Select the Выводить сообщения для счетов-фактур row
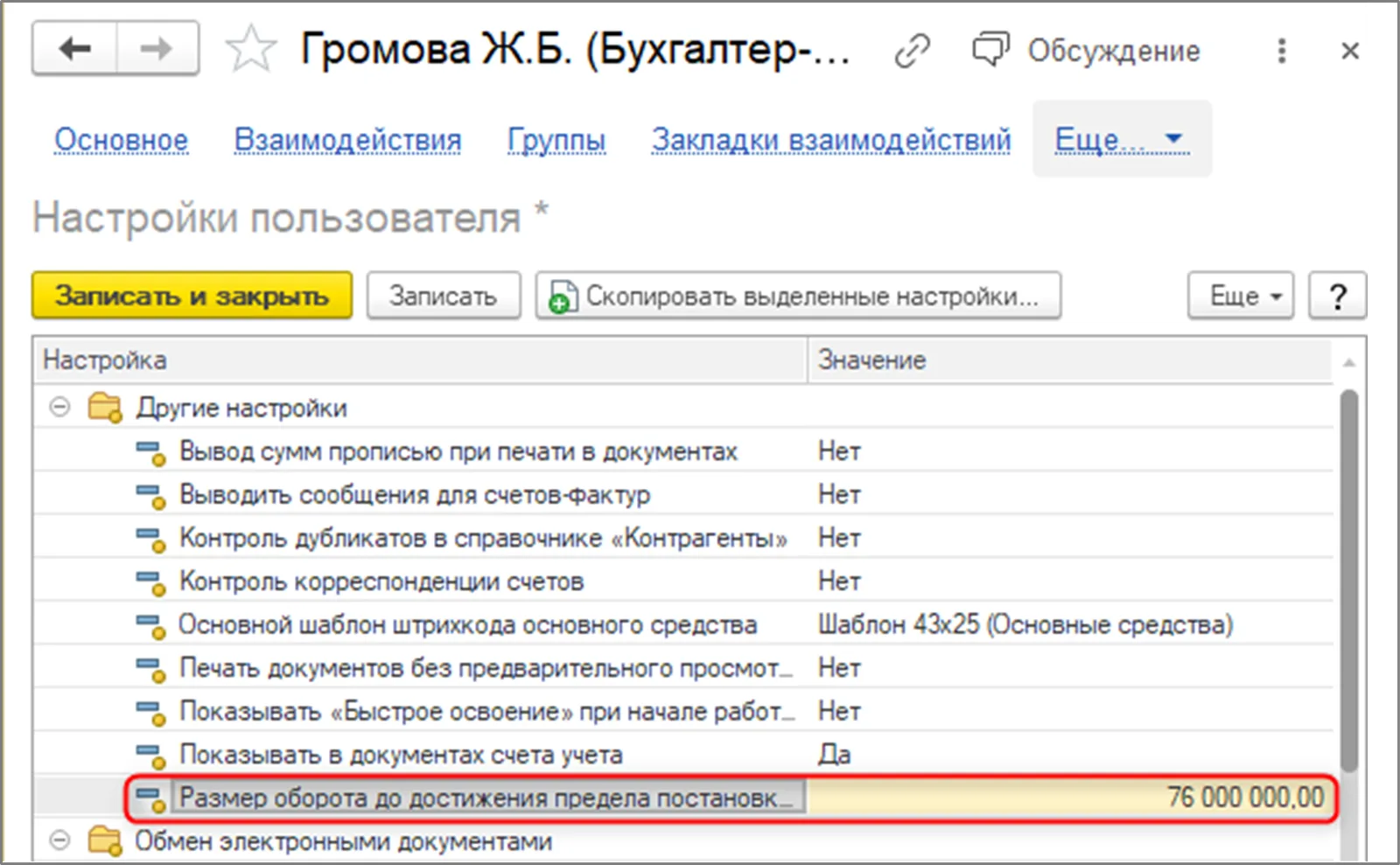The image size is (1400, 865). point(683,495)
